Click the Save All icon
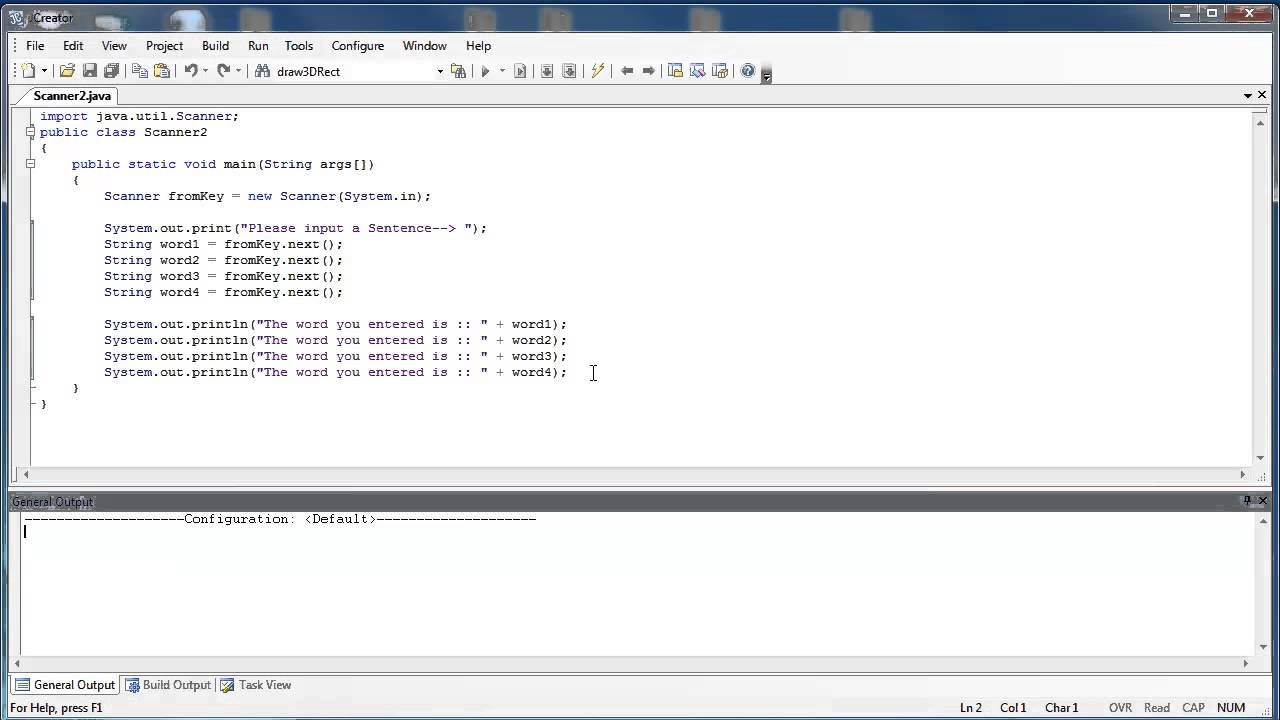 (x=111, y=71)
